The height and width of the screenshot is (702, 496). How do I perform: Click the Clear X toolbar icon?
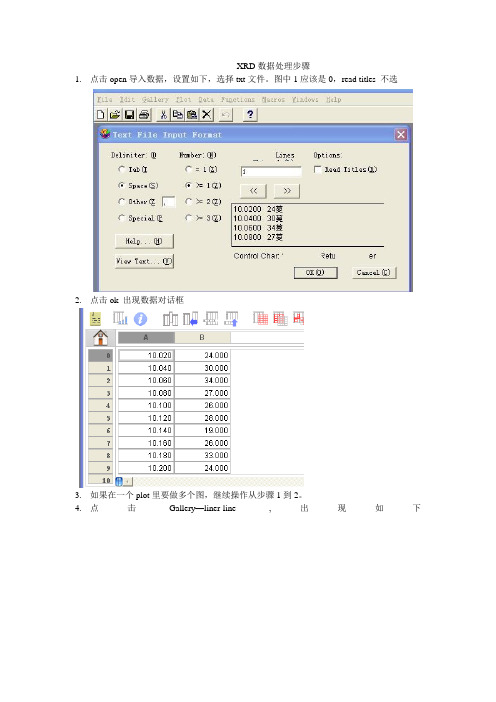click(206, 115)
